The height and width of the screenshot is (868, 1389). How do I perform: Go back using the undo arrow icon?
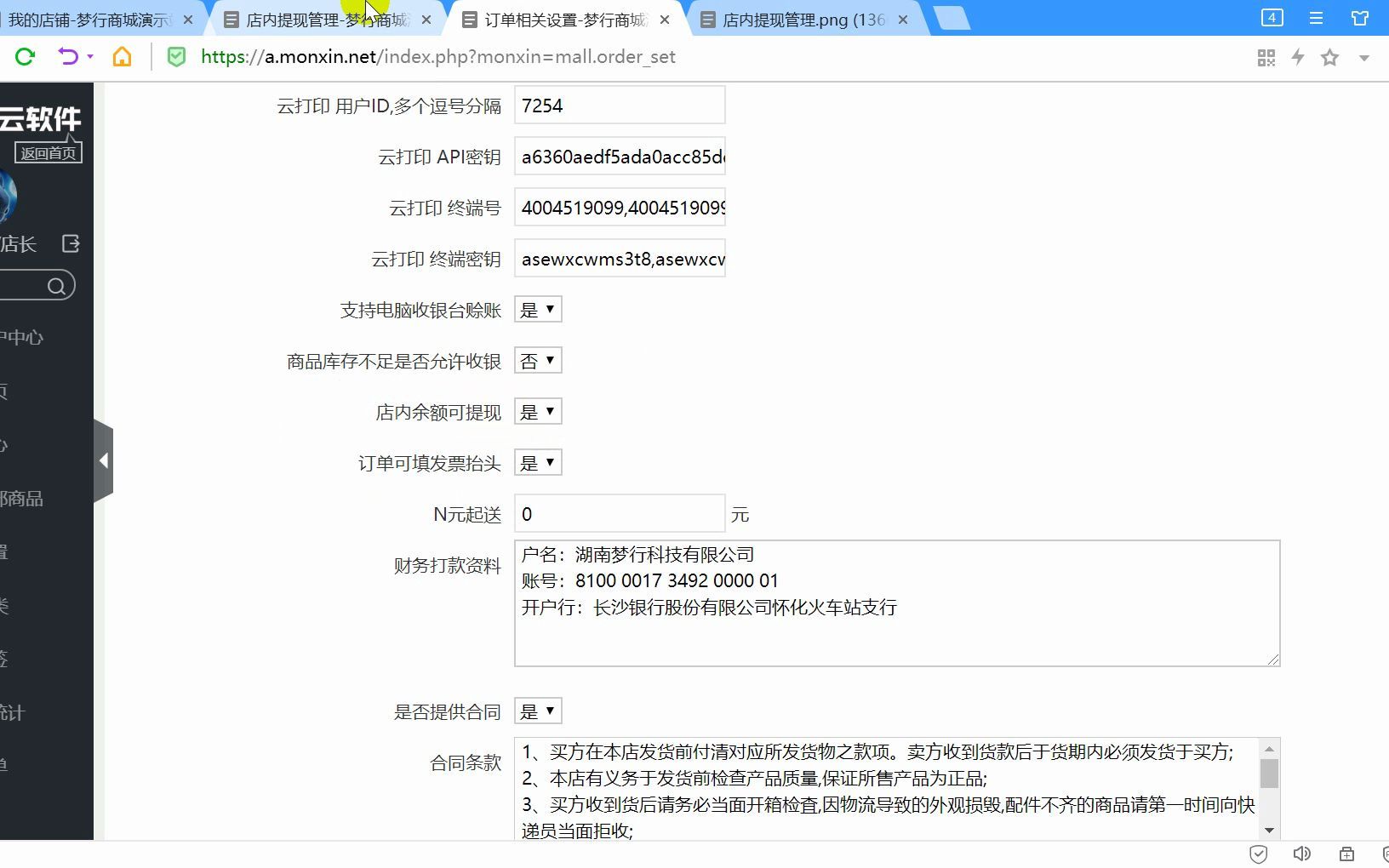point(68,57)
